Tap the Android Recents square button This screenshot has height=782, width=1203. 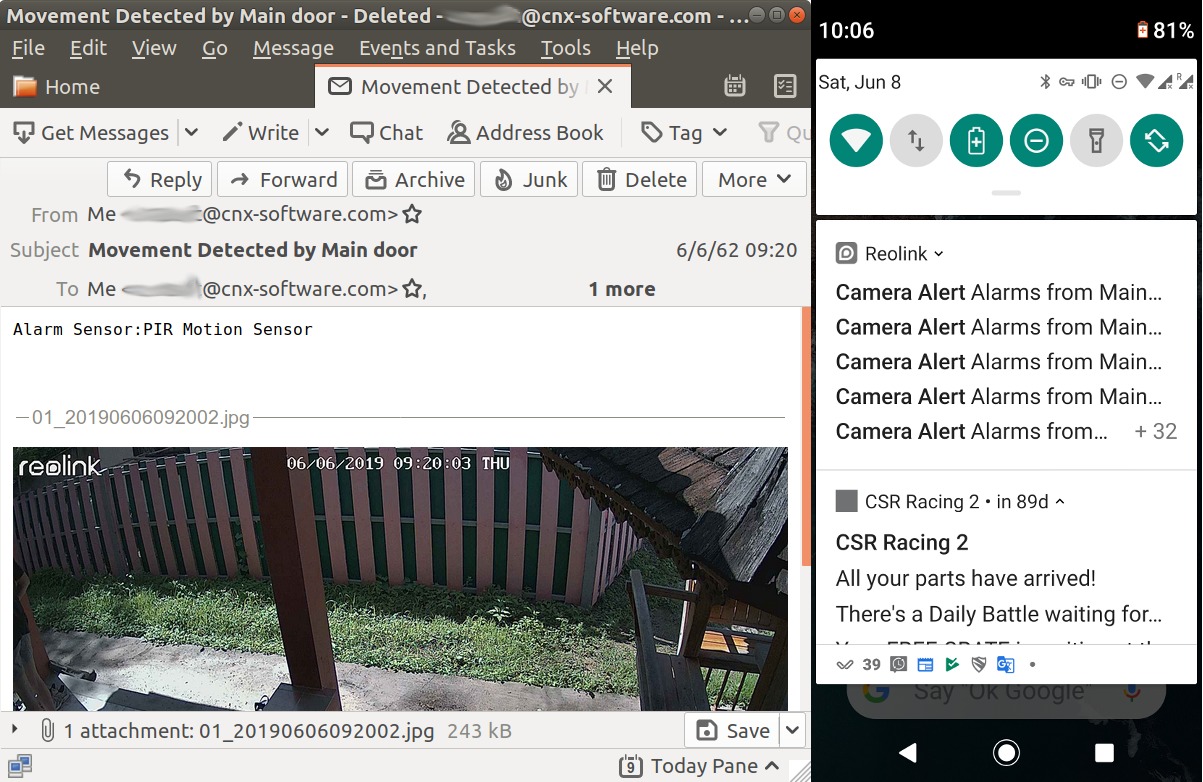[x=1105, y=752]
